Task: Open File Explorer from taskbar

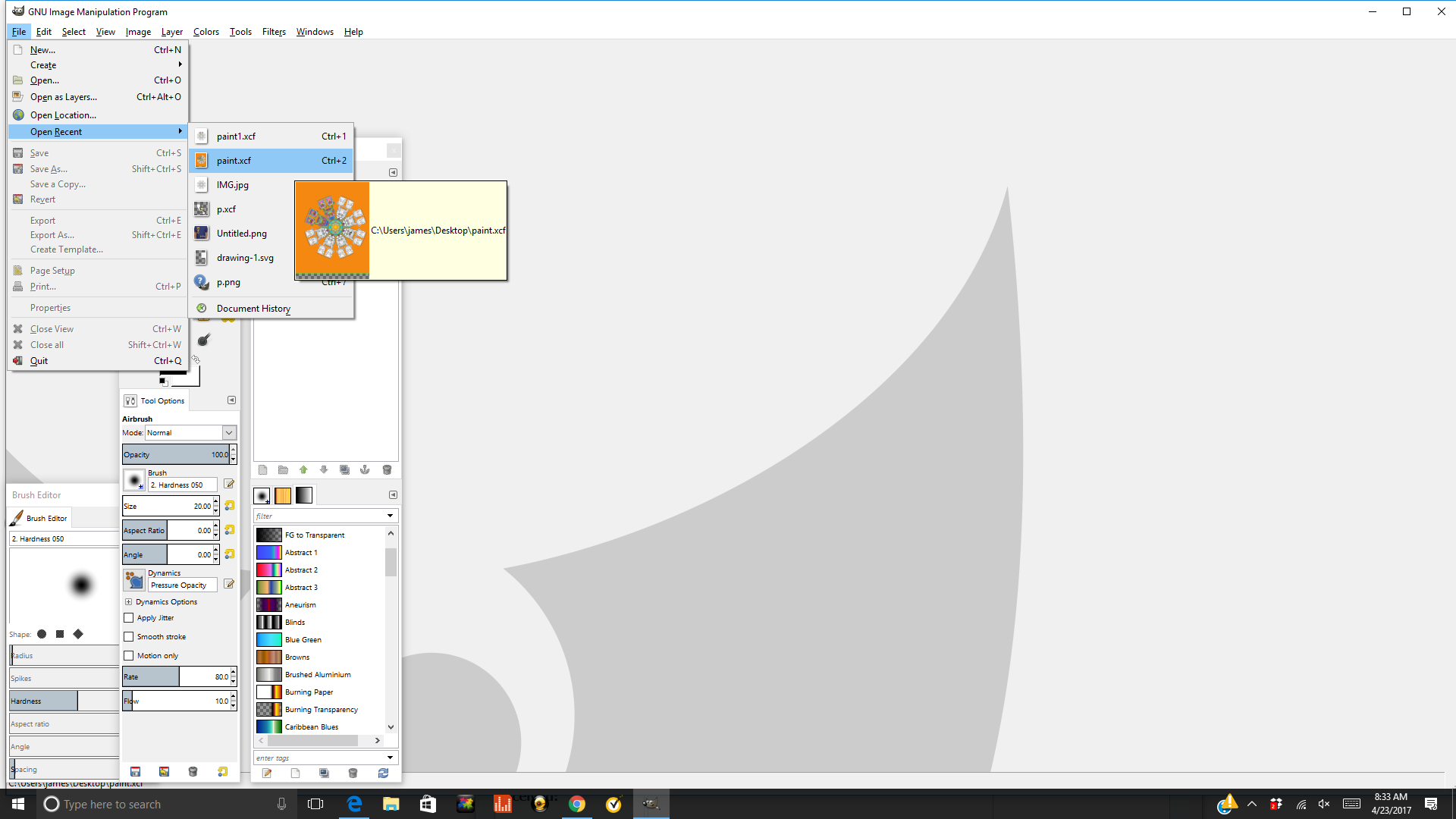Action: click(391, 805)
